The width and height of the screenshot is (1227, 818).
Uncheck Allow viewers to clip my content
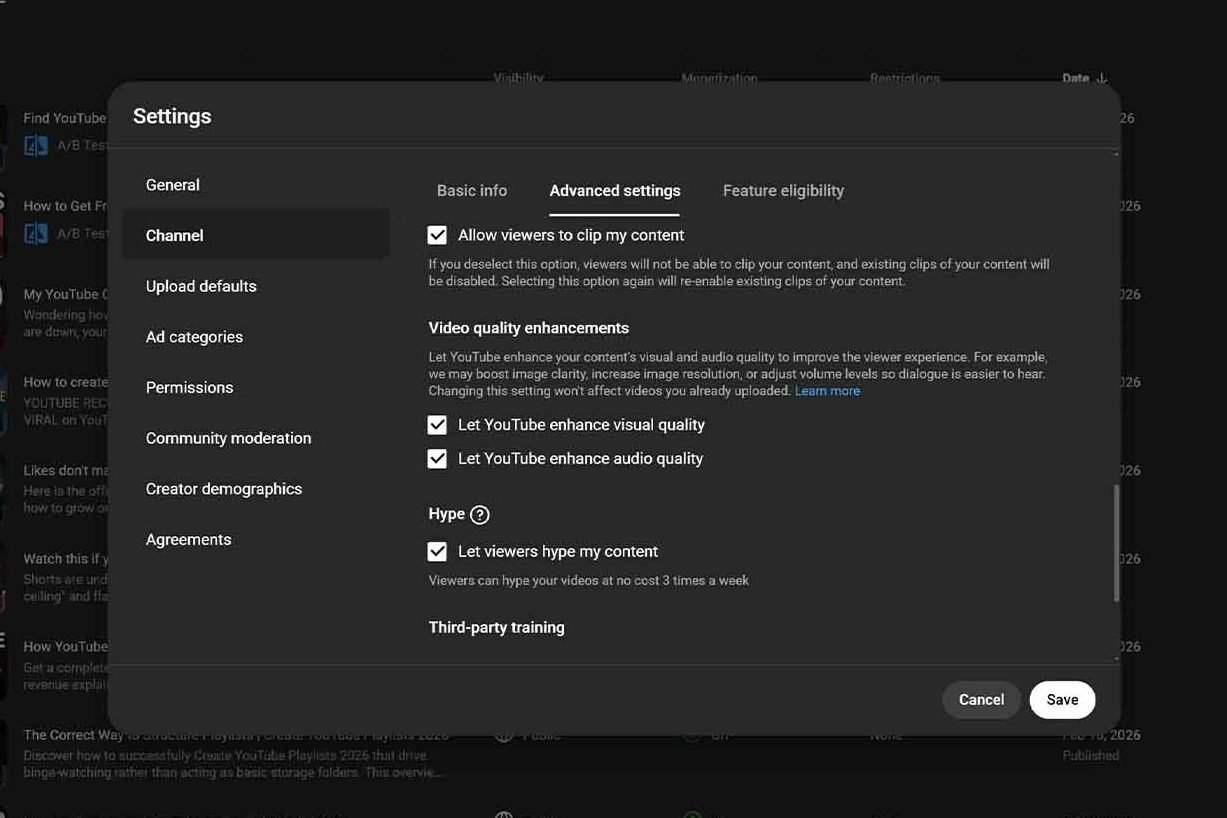437,235
